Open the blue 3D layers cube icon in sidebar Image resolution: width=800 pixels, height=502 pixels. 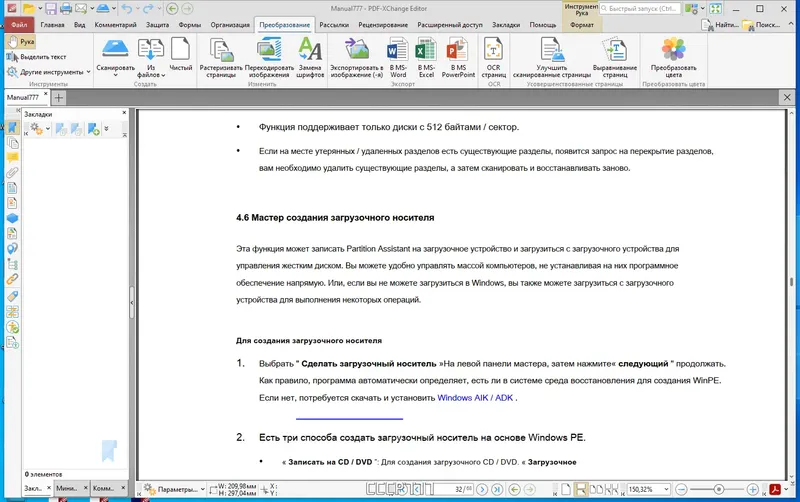(12, 218)
